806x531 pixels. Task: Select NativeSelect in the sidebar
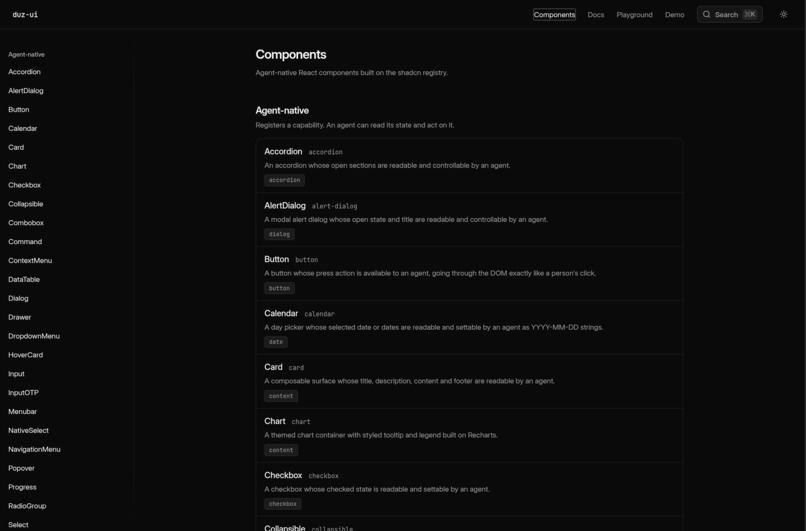28,430
